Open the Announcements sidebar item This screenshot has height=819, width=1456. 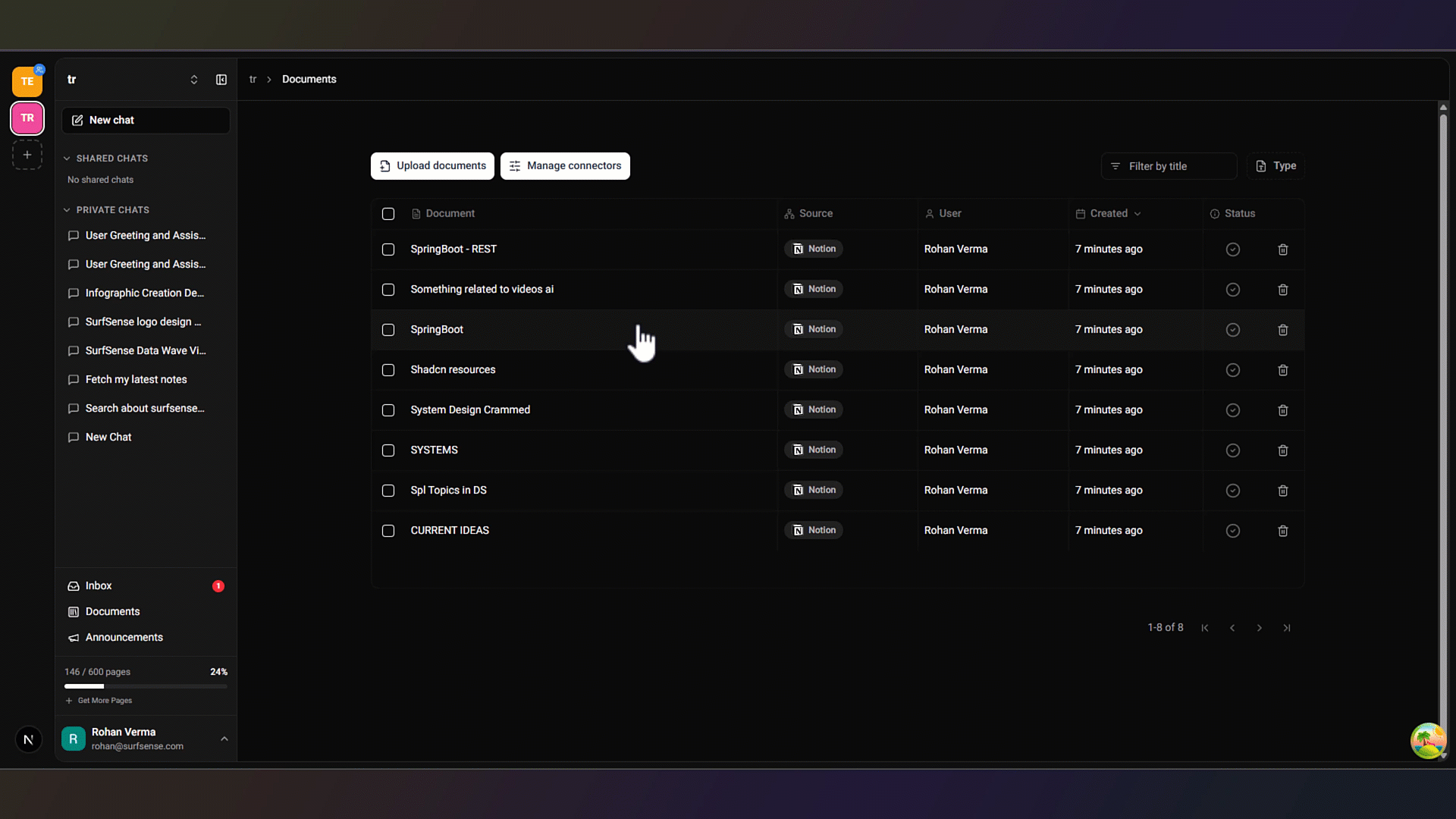pos(124,638)
